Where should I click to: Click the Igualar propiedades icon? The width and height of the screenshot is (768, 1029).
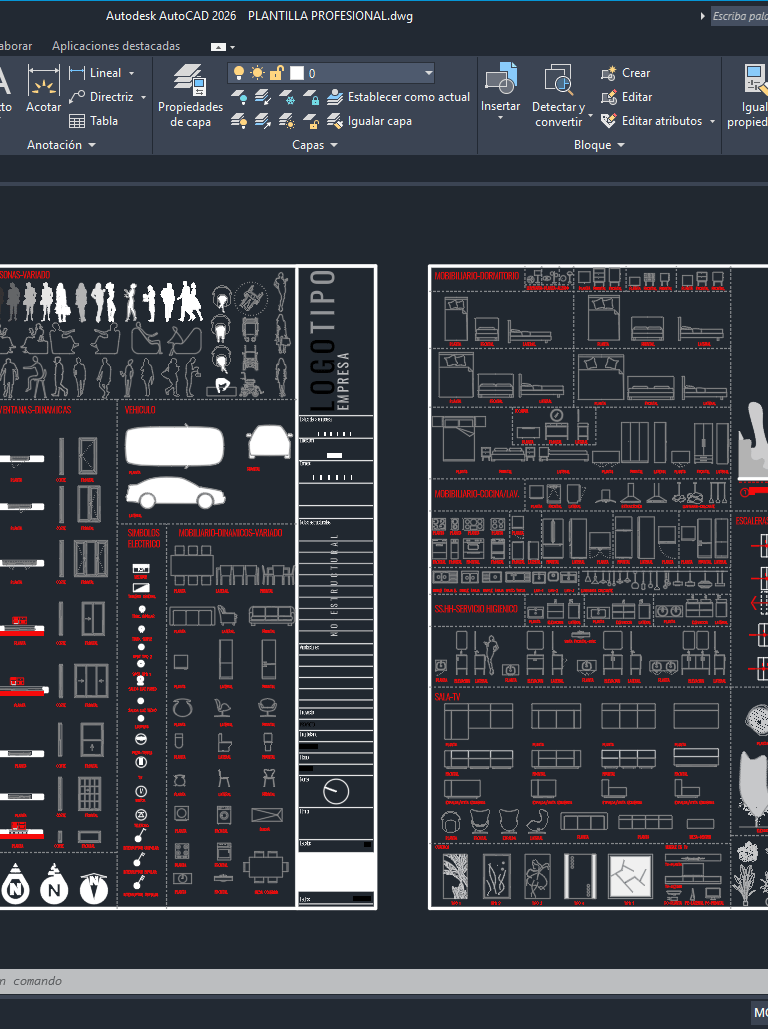(756, 79)
